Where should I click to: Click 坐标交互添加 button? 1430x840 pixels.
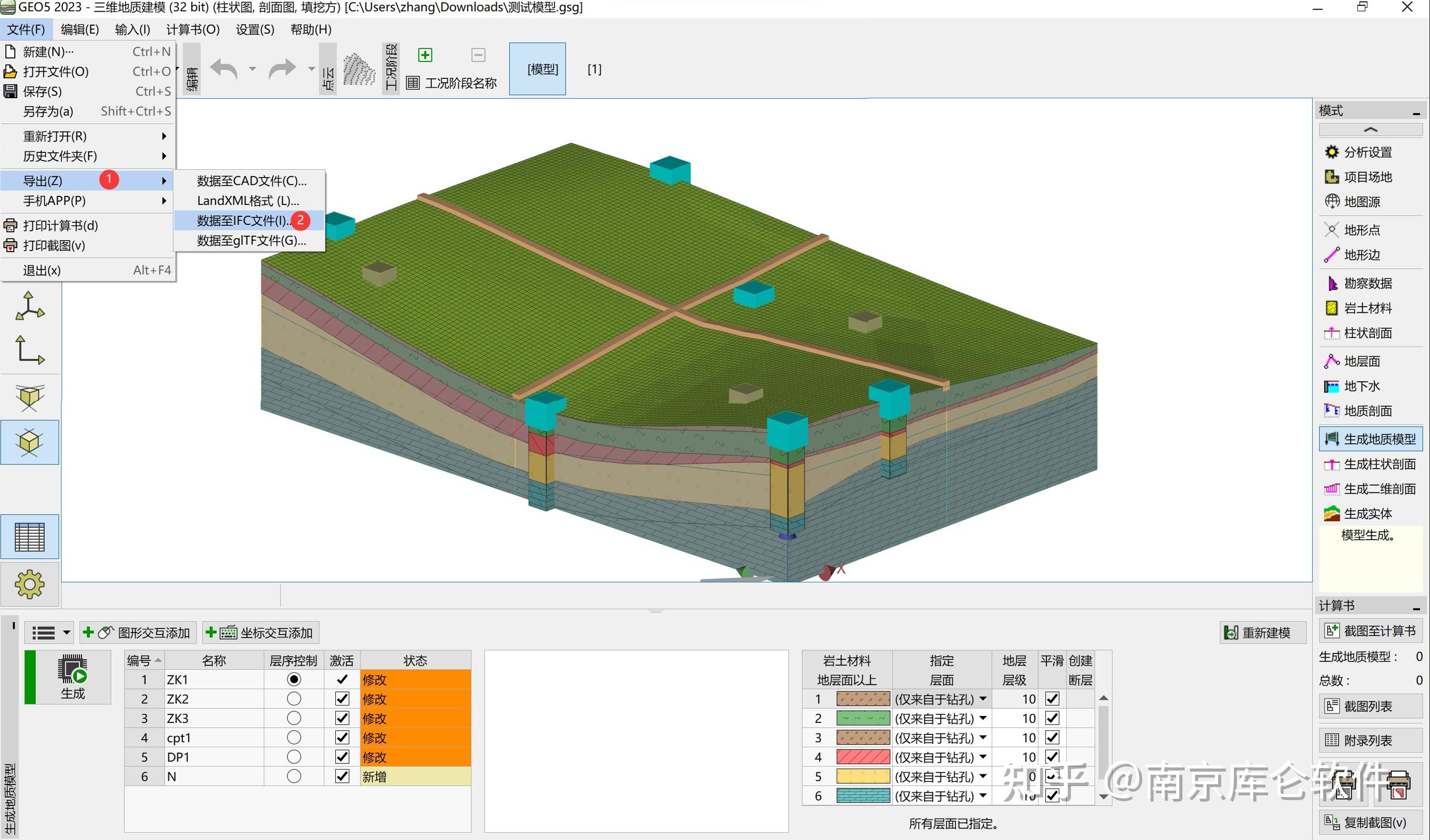[x=260, y=632]
